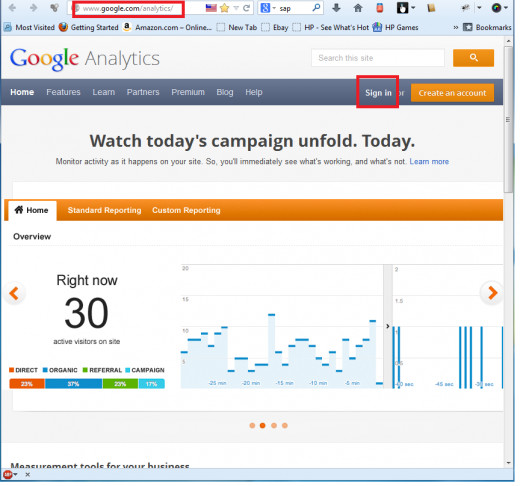Image resolution: width=520 pixels, height=486 pixels.
Task: Click the small arrow on chart divider
Action: point(388,326)
